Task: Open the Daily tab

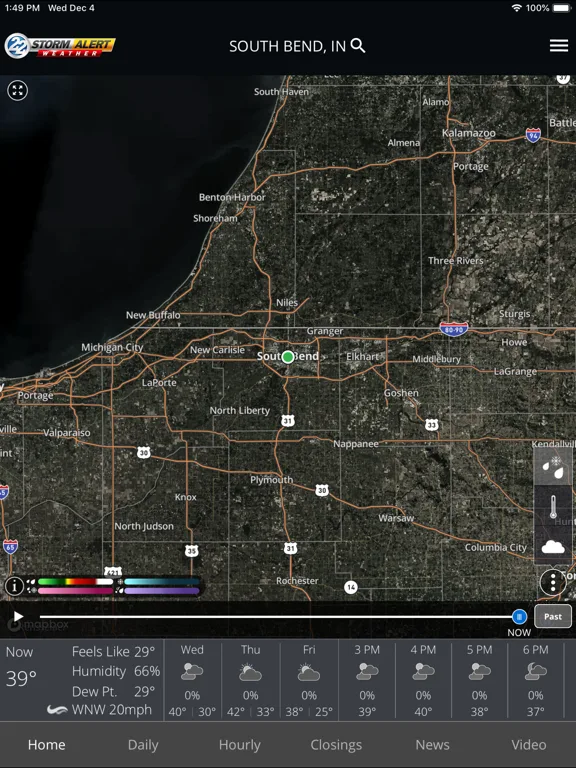Action: tap(143, 744)
